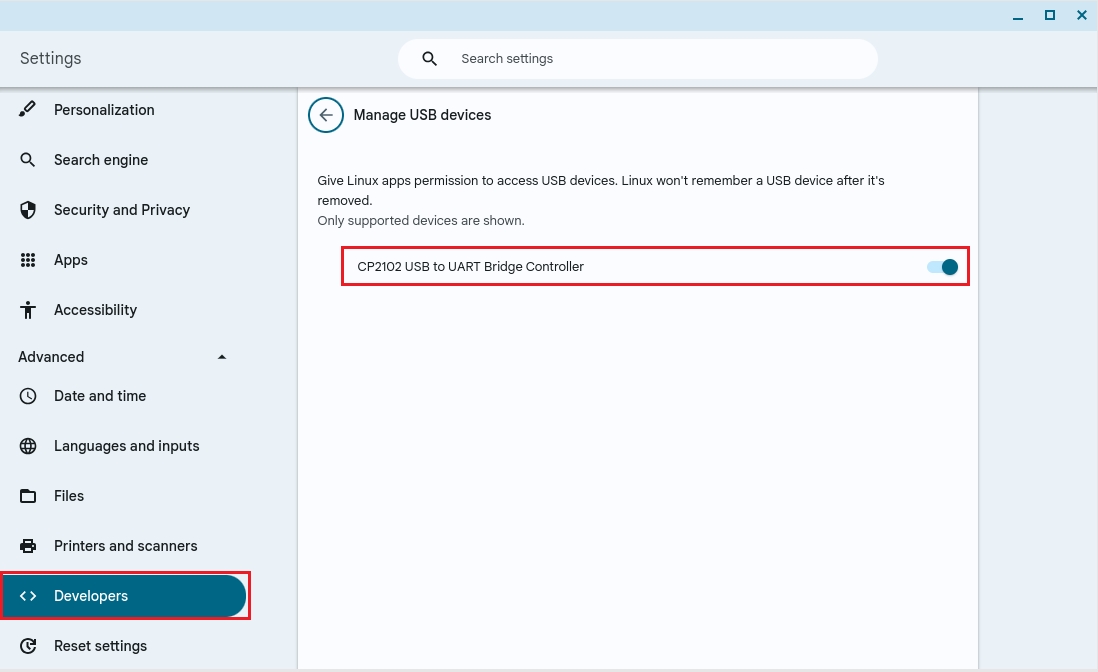The width and height of the screenshot is (1098, 672).
Task: Collapse the Advanced section arrow
Action: (222, 357)
